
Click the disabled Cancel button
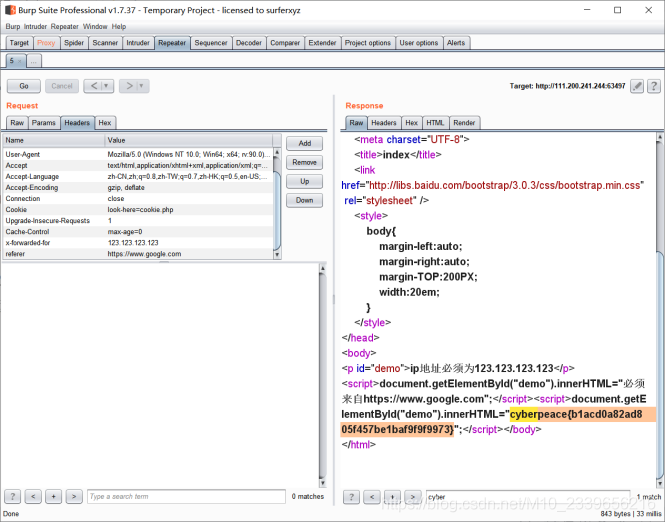click(62, 86)
